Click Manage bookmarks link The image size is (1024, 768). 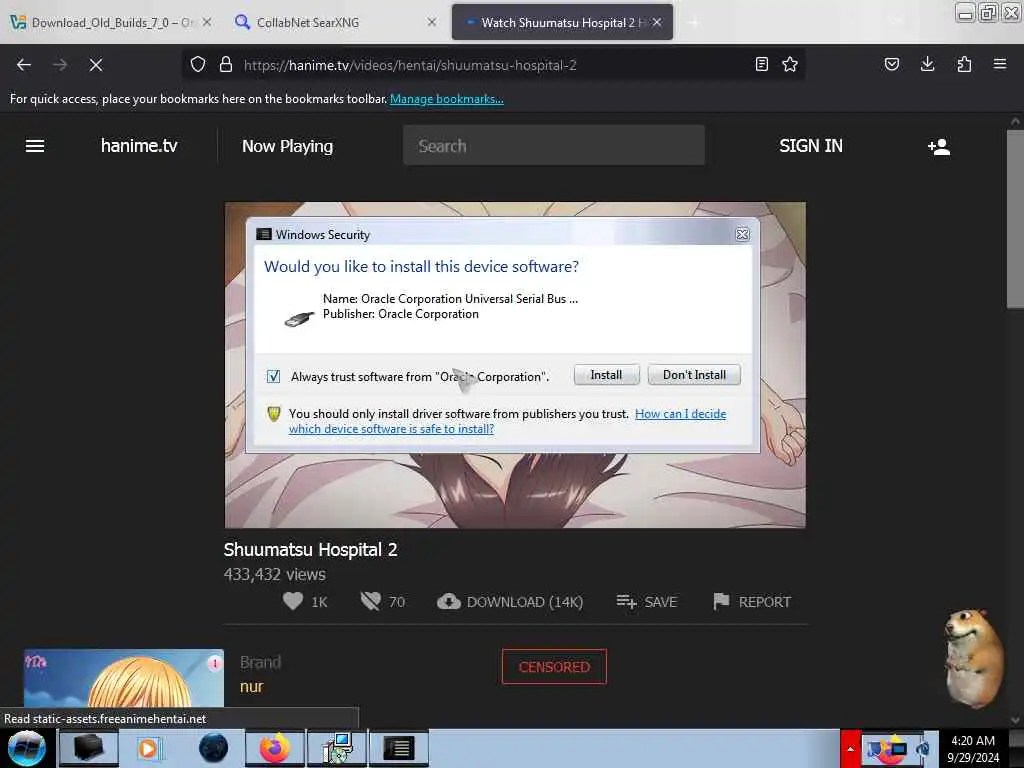click(x=447, y=99)
